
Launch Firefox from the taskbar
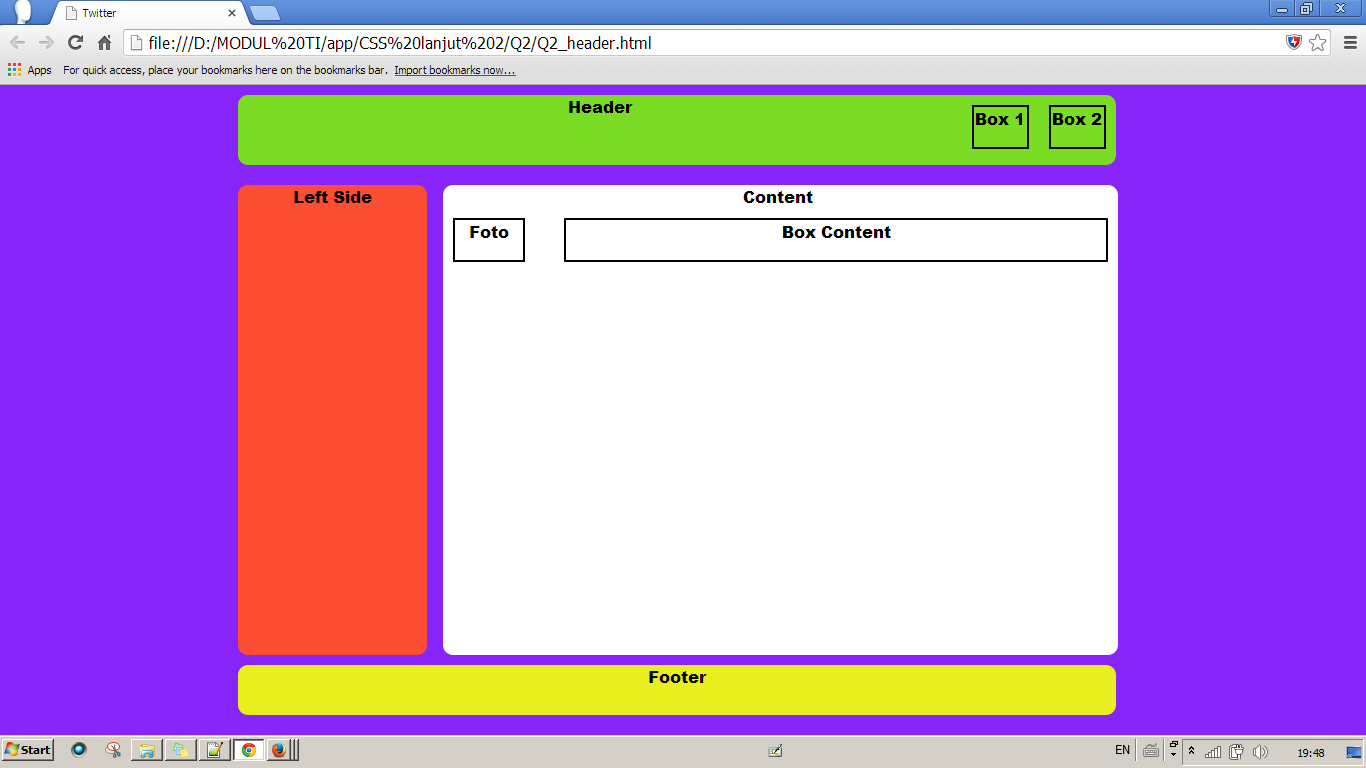click(277, 749)
